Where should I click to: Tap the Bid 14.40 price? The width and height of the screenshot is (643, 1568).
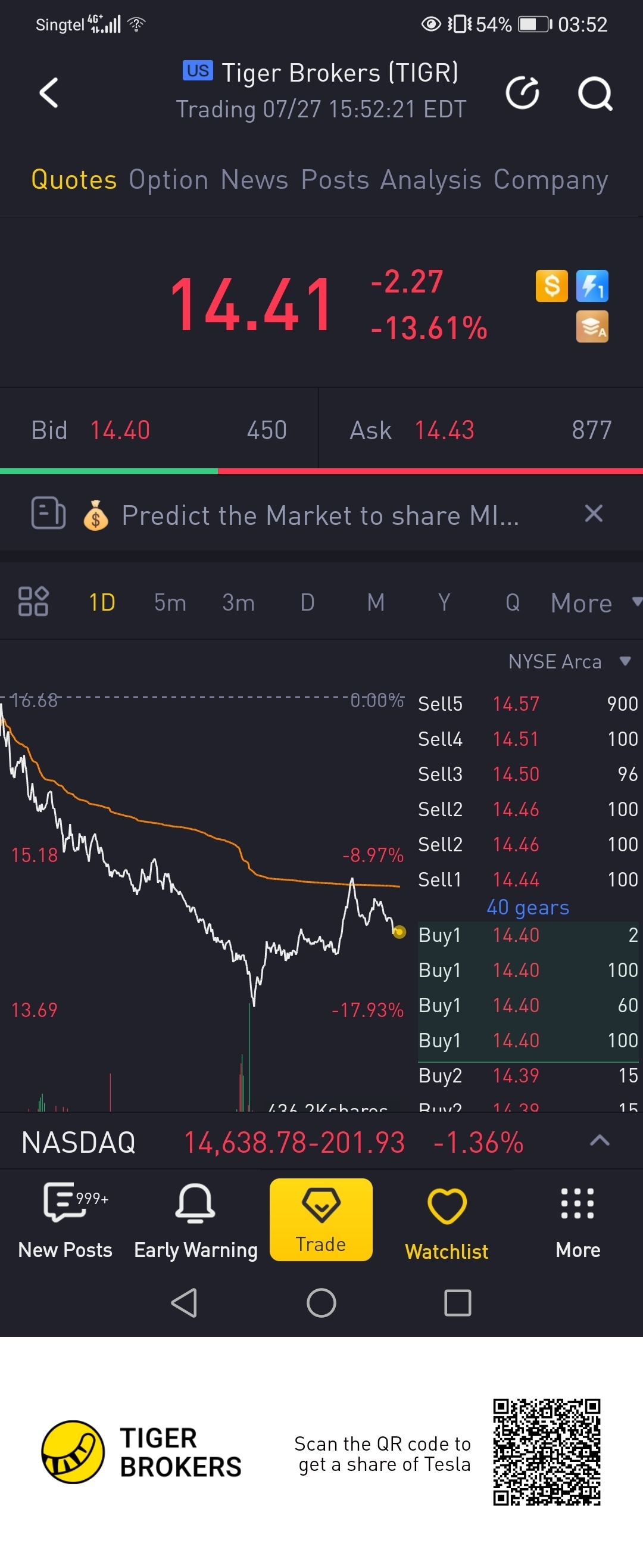pos(120,430)
